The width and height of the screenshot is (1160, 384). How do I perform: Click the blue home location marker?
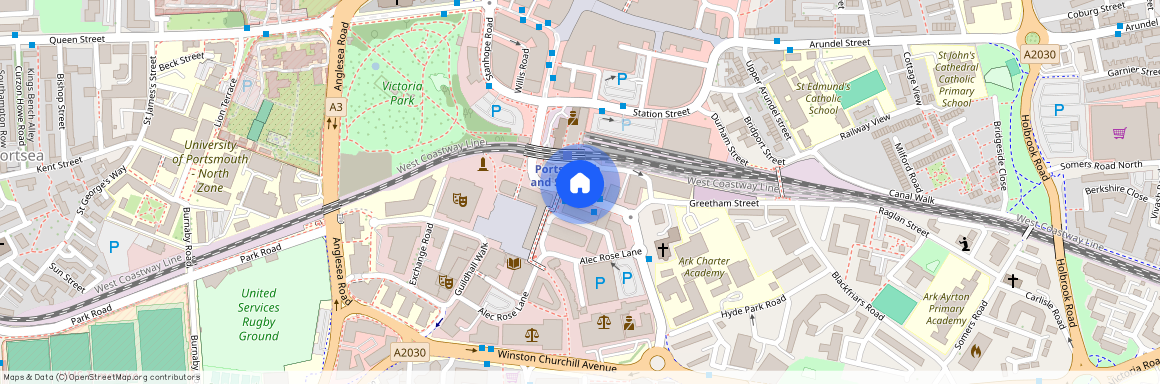pos(579,183)
